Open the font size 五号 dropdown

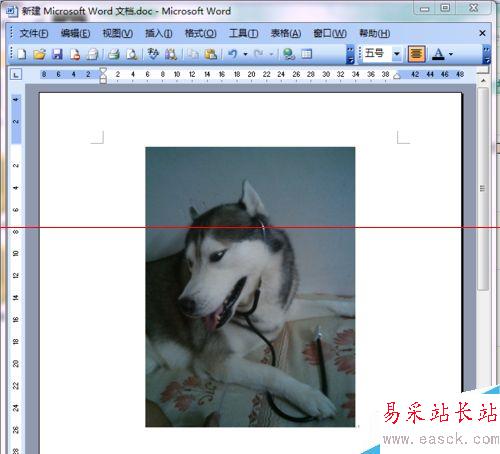click(397, 54)
